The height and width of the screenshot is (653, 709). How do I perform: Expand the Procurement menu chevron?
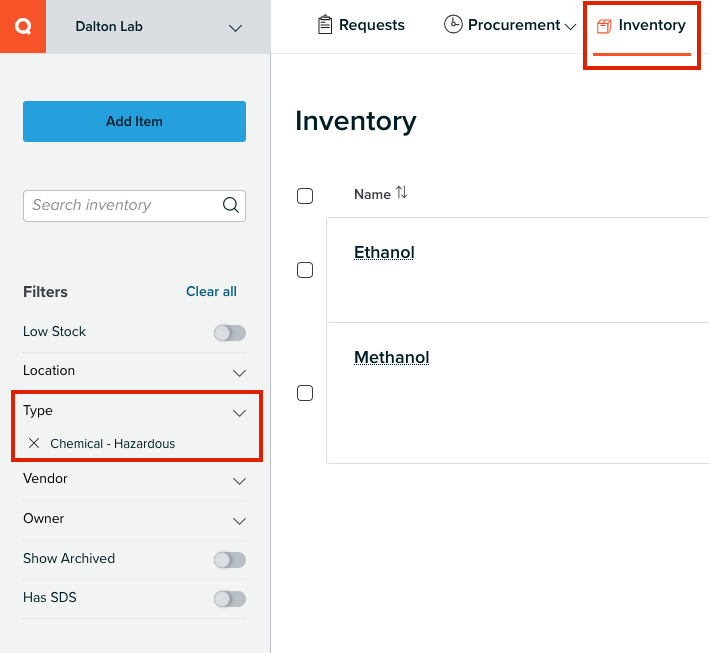pos(571,27)
